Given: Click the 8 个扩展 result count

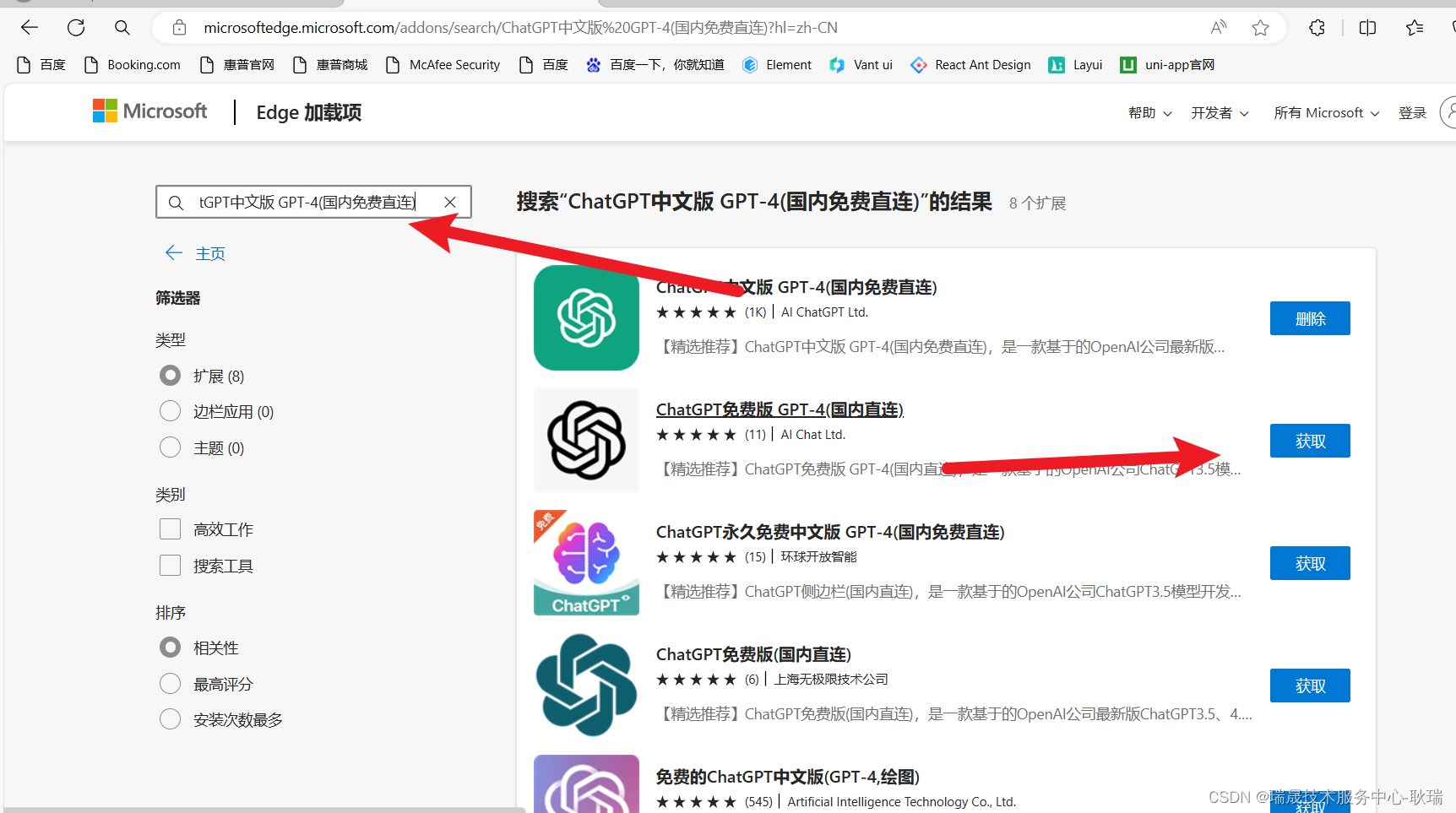Looking at the screenshot, I should click(x=1037, y=203).
